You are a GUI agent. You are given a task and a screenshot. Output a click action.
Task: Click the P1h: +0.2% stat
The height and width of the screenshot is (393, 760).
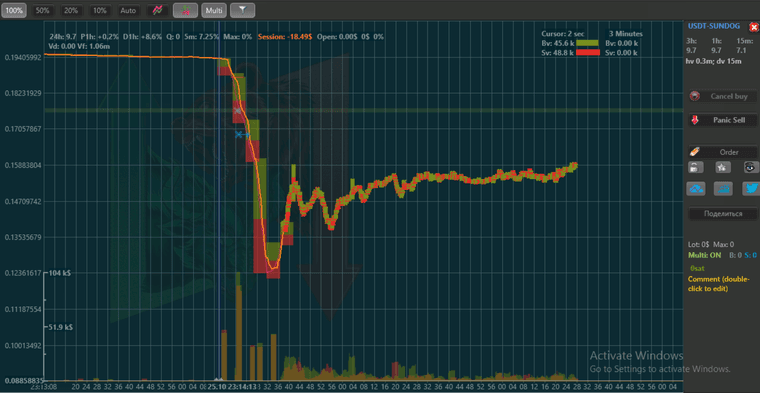[99, 36]
